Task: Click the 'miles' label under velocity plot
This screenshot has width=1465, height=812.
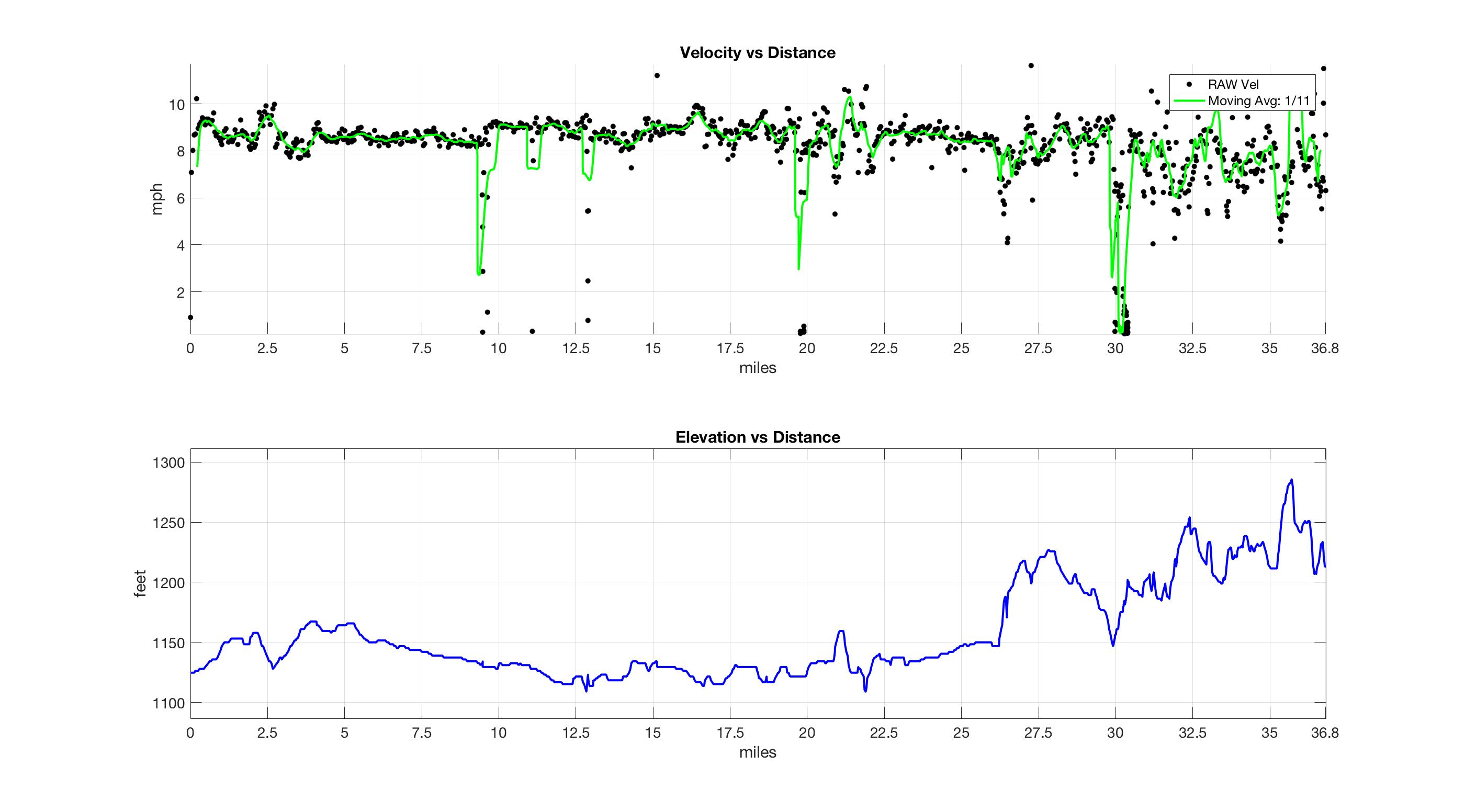Action: coord(758,368)
